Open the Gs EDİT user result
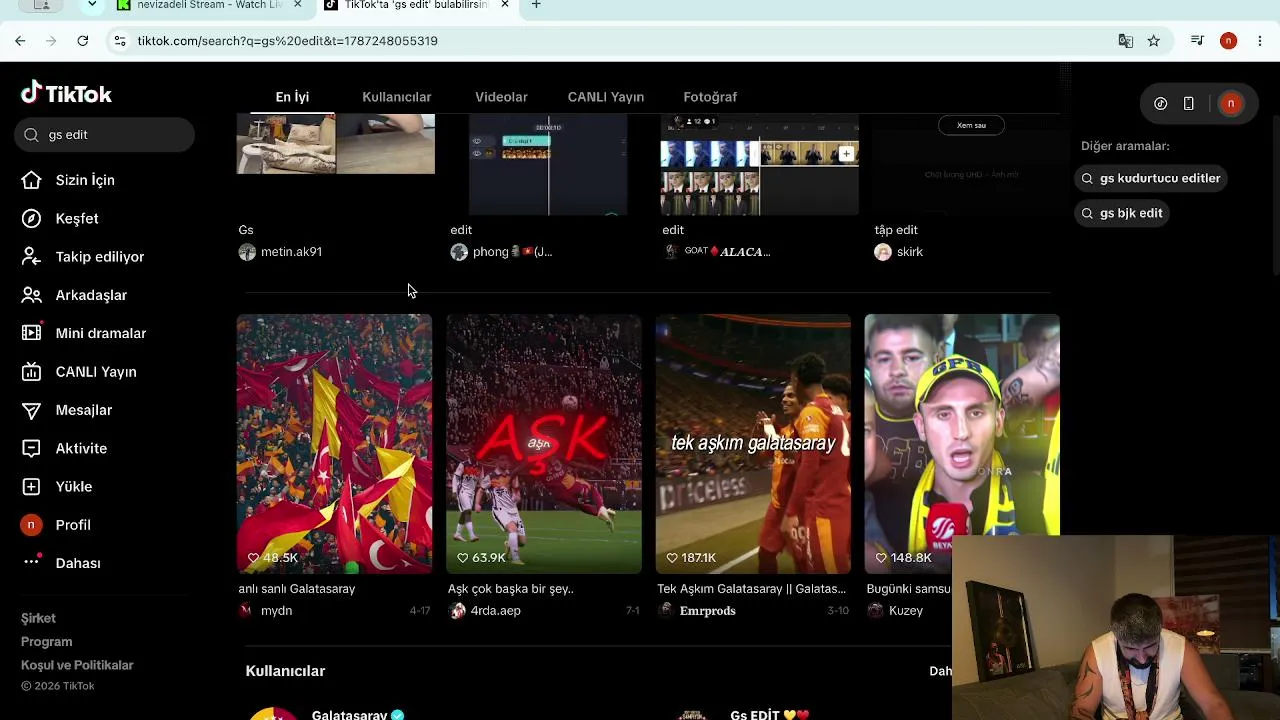The image size is (1280, 720). 769,714
